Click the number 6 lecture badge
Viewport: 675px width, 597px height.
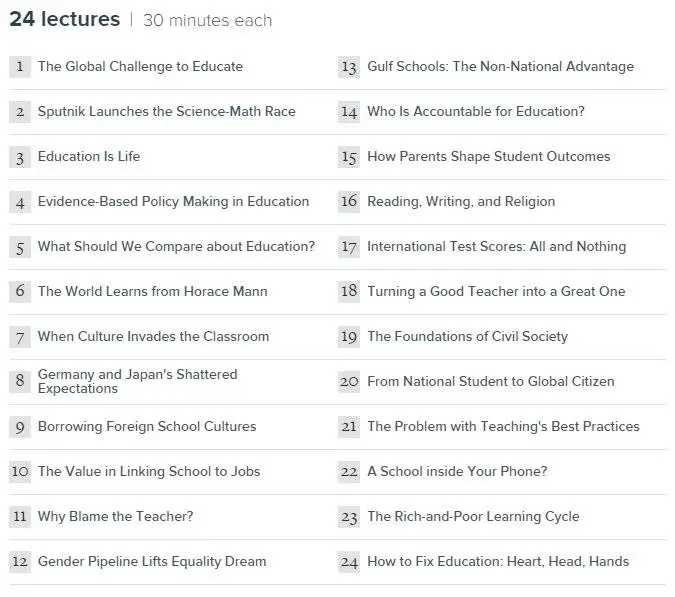(20, 292)
